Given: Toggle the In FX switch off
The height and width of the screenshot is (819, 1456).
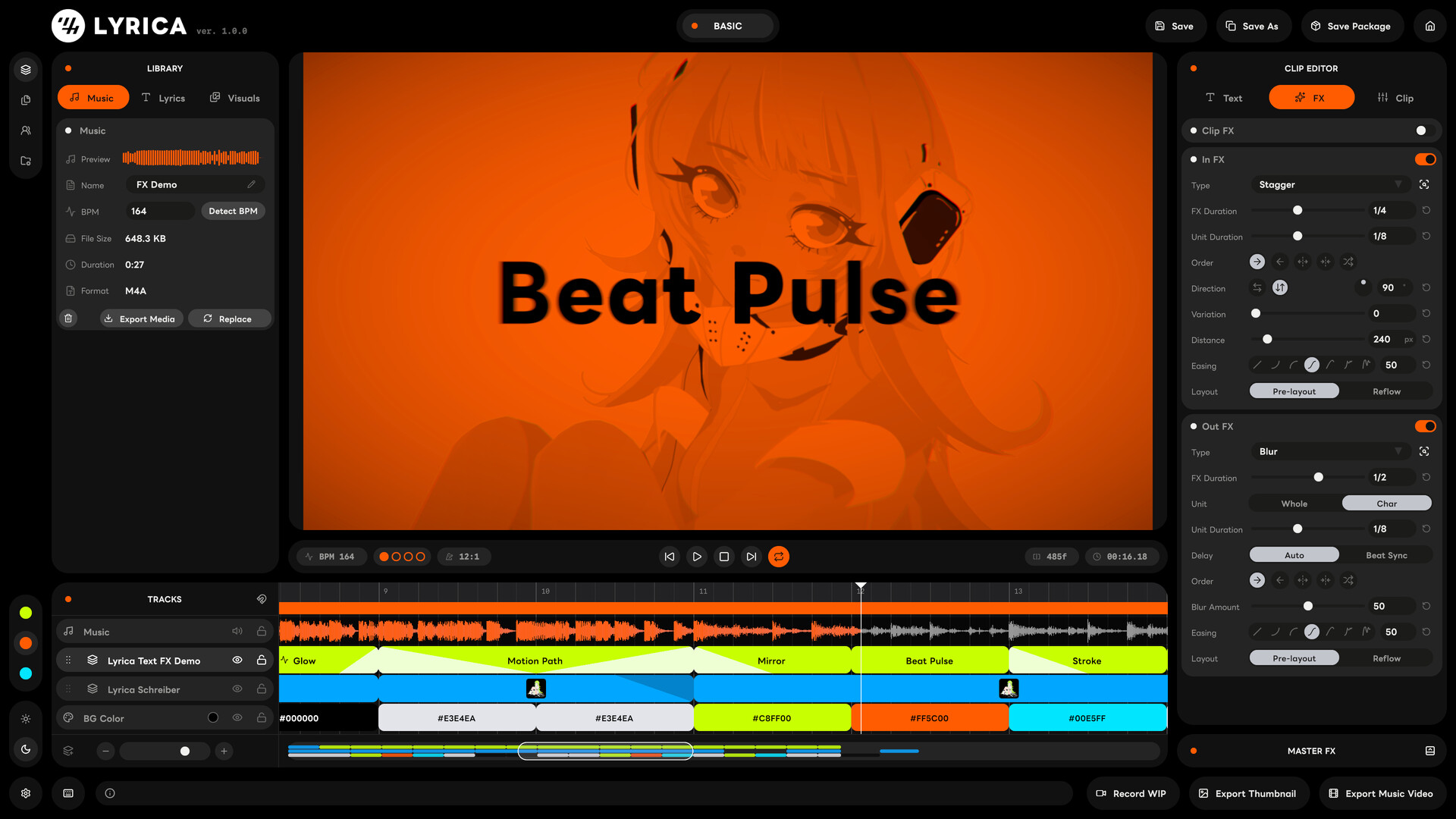Looking at the screenshot, I should (1425, 159).
